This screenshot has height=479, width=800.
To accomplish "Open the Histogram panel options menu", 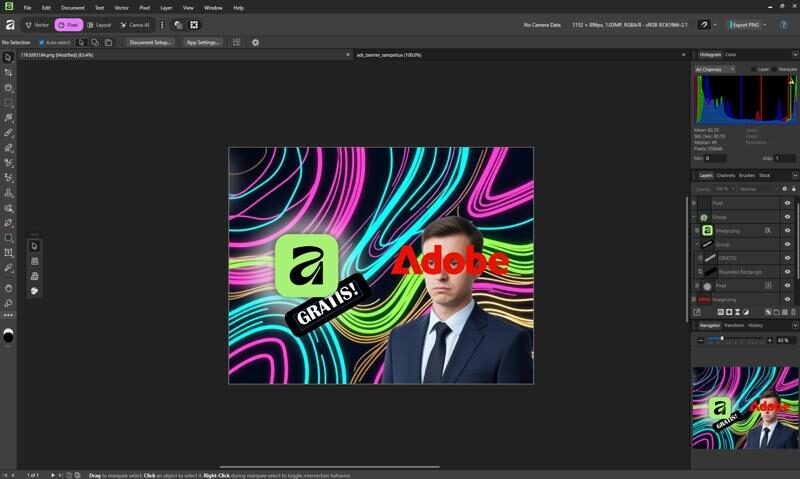I will [795, 55].
